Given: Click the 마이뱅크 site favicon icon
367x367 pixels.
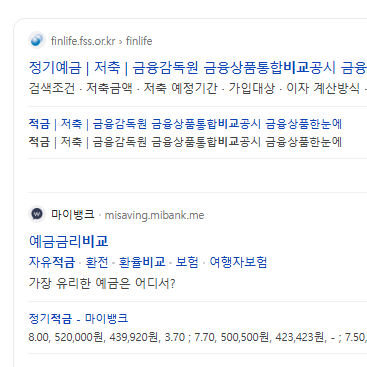Looking at the screenshot, I should click(37, 214).
